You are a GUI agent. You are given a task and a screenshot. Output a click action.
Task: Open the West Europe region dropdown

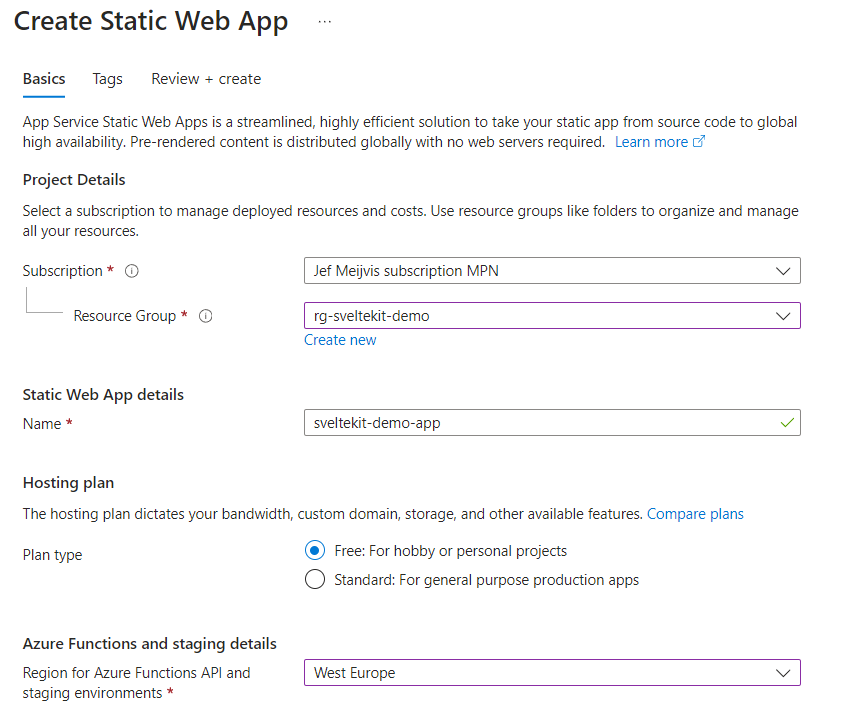[552, 673]
